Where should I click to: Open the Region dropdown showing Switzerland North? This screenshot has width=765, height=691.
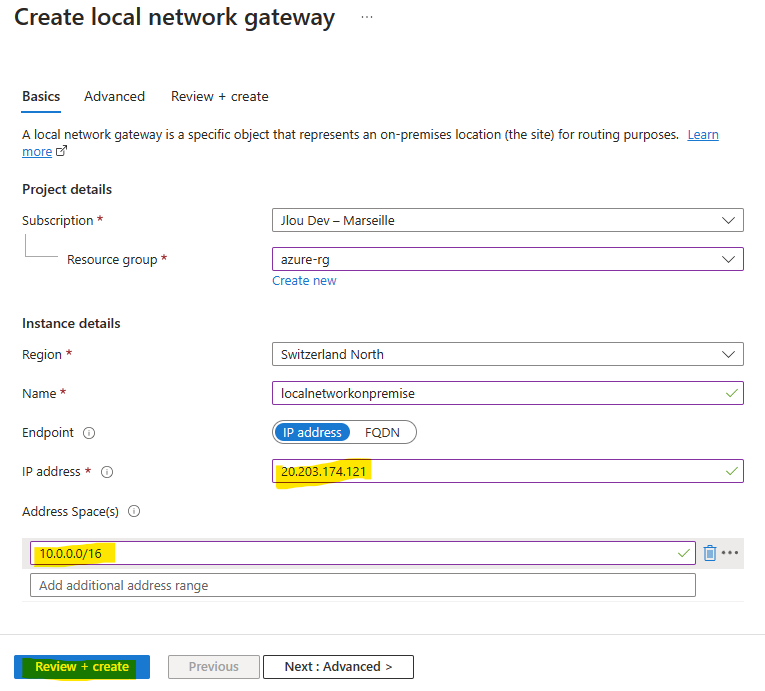coord(508,354)
